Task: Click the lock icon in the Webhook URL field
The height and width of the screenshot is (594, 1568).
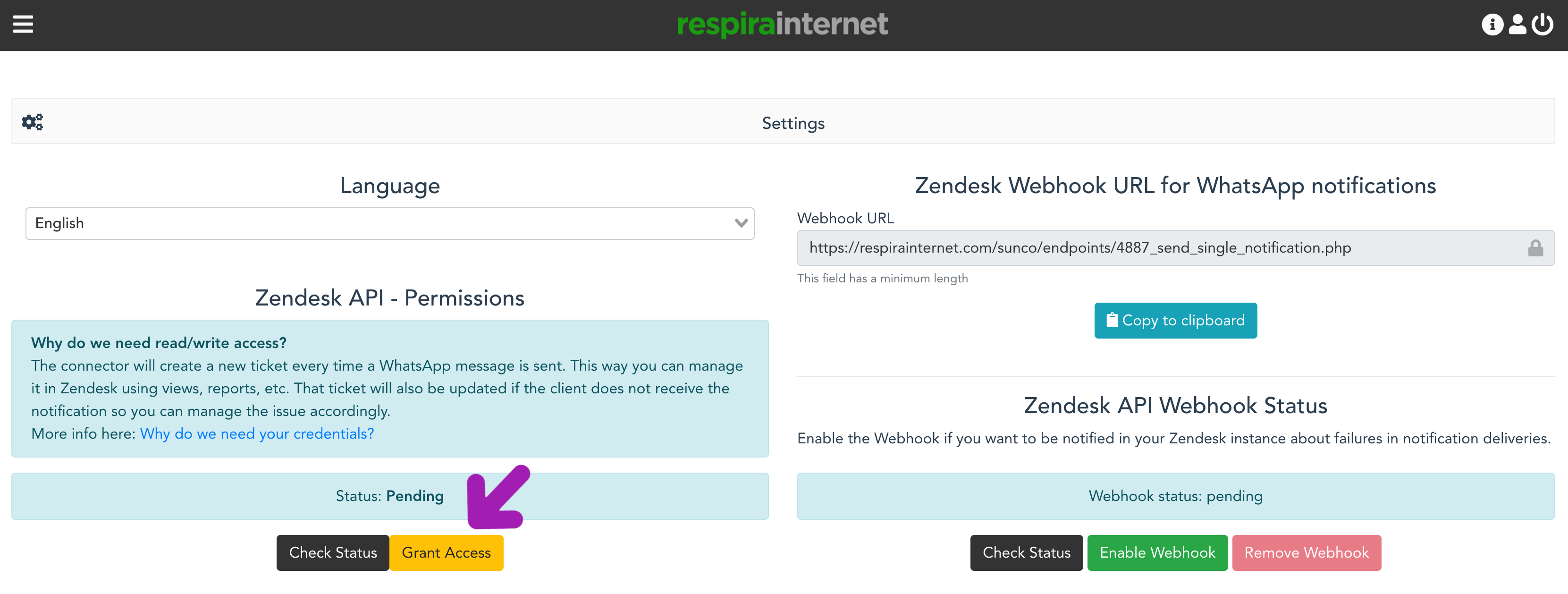Action: [x=1536, y=247]
